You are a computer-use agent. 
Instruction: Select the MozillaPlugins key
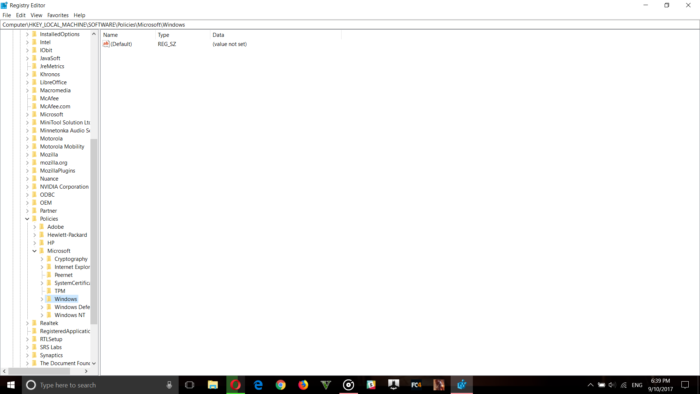[57, 170]
